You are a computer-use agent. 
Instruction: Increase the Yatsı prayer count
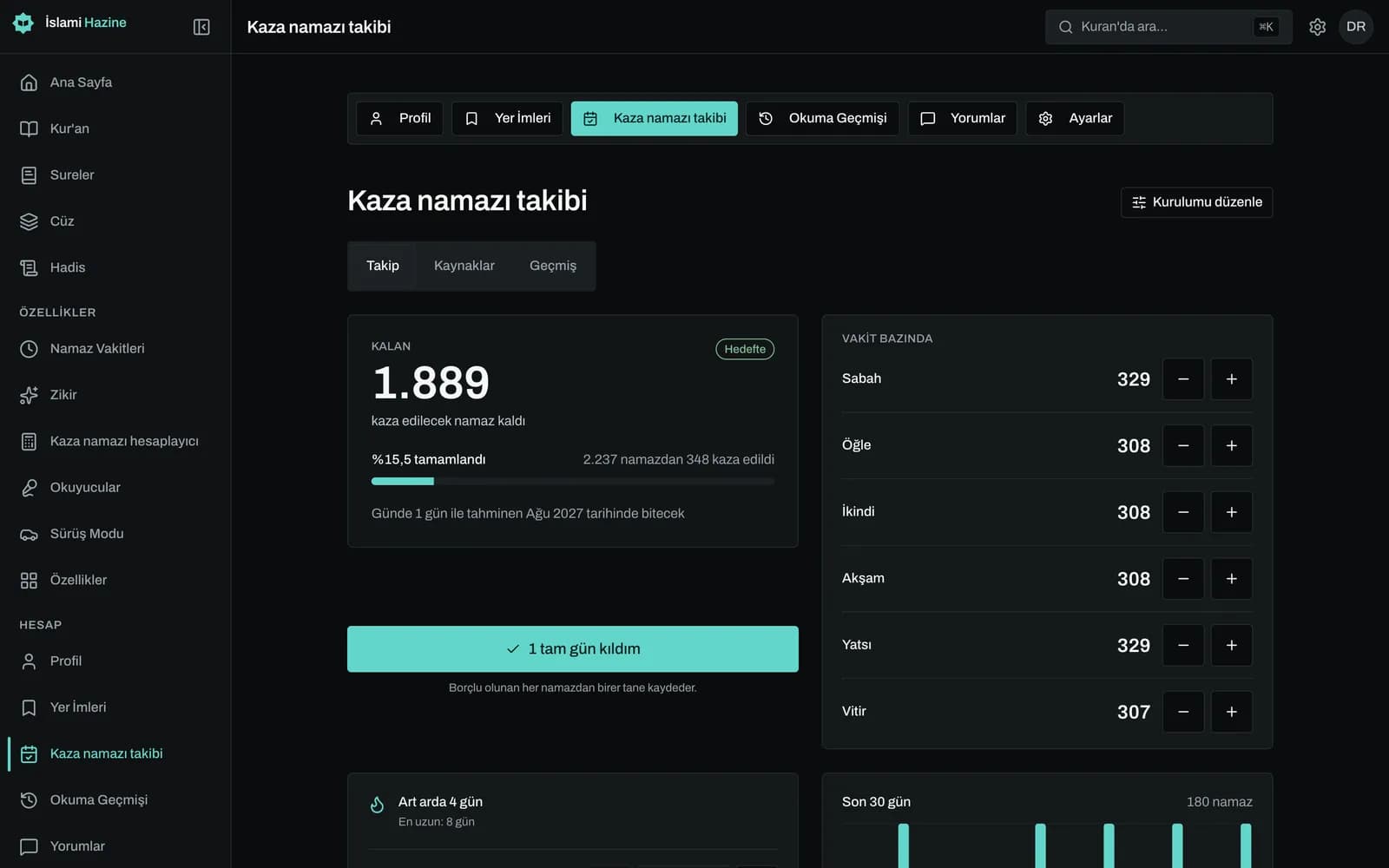point(1231,645)
